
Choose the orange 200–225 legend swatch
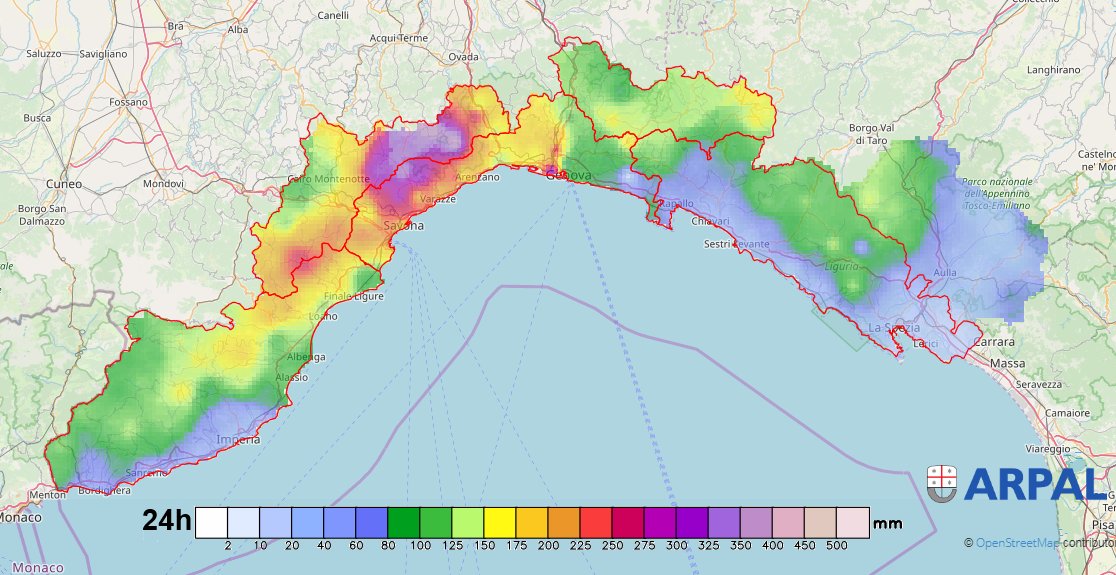pyautogui.click(x=564, y=522)
